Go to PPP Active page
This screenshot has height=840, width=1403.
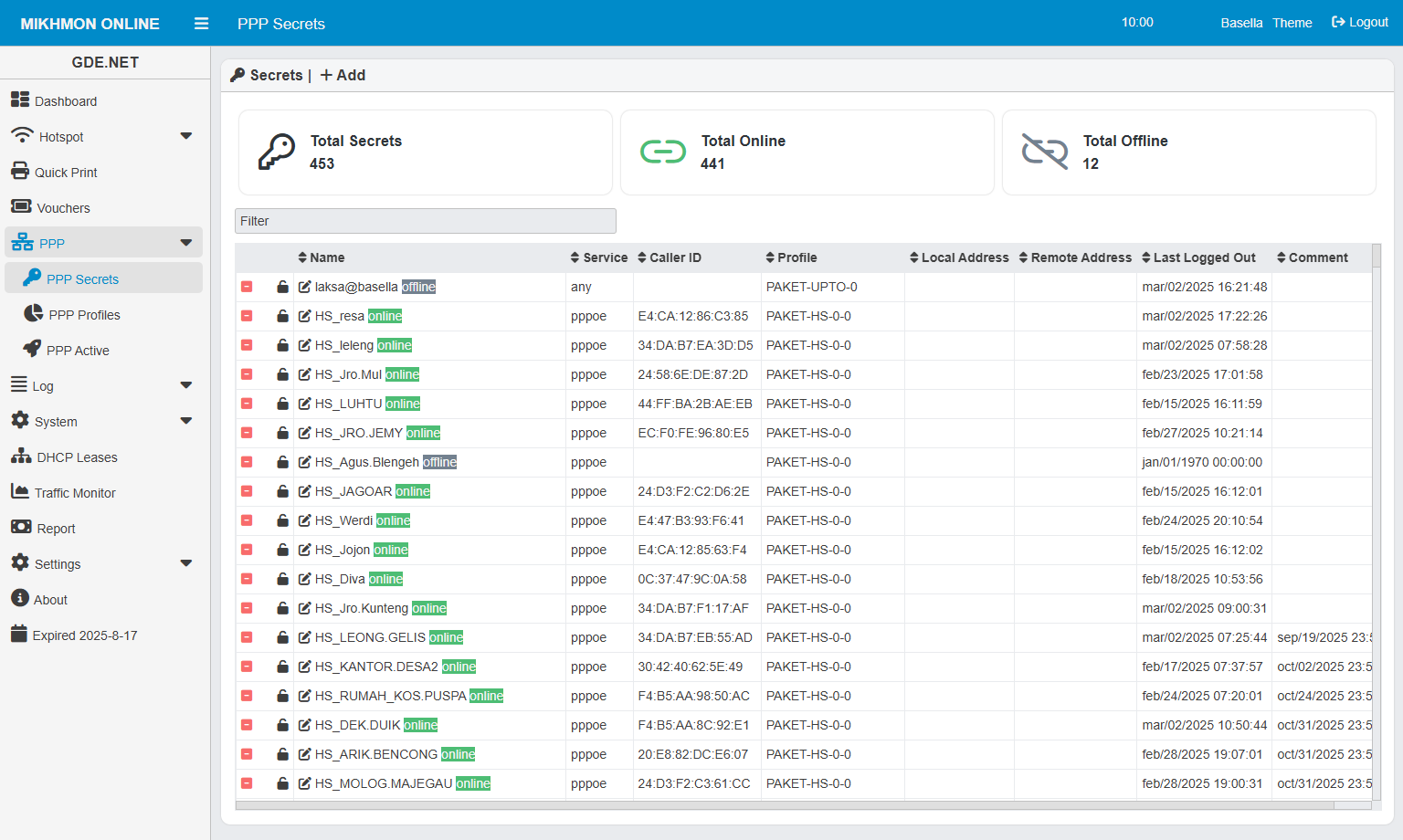(x=78, y=351)
